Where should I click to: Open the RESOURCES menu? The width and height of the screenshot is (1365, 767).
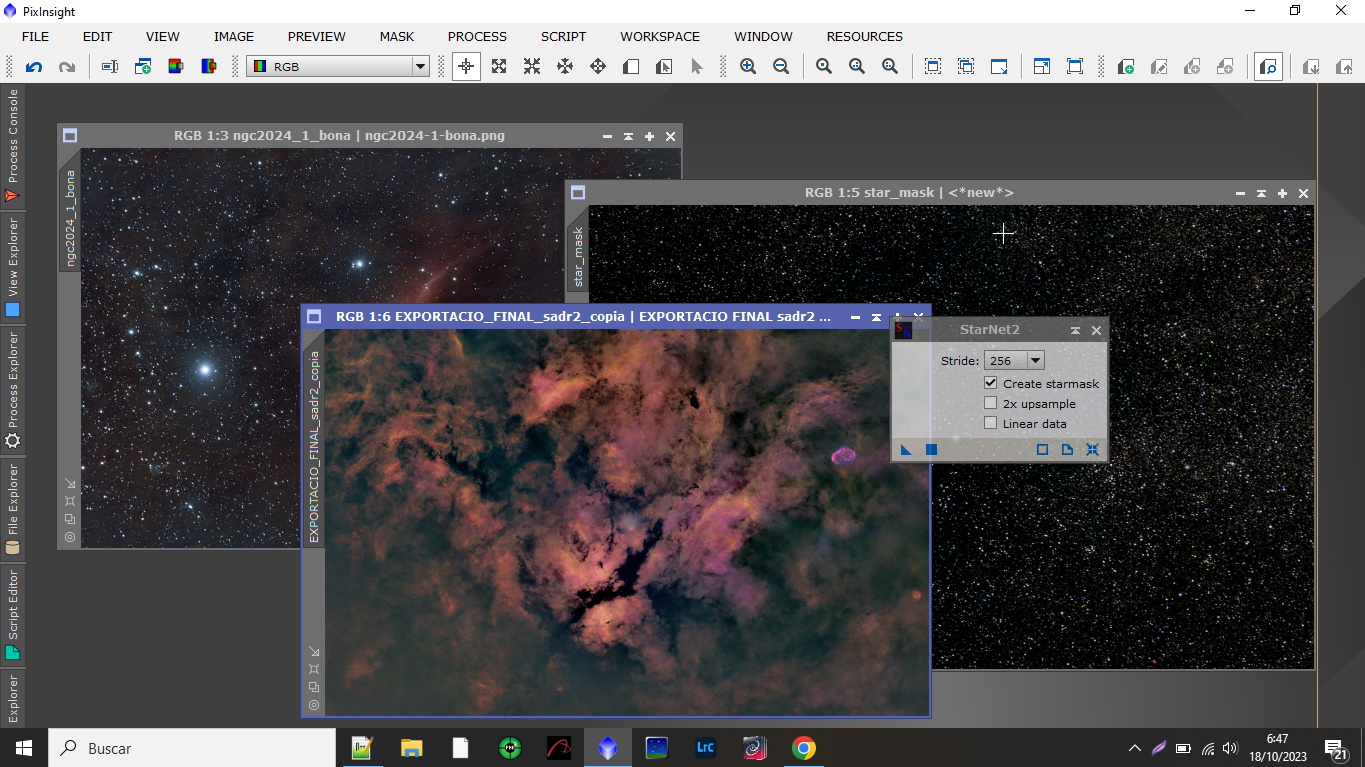click(865, 36)
